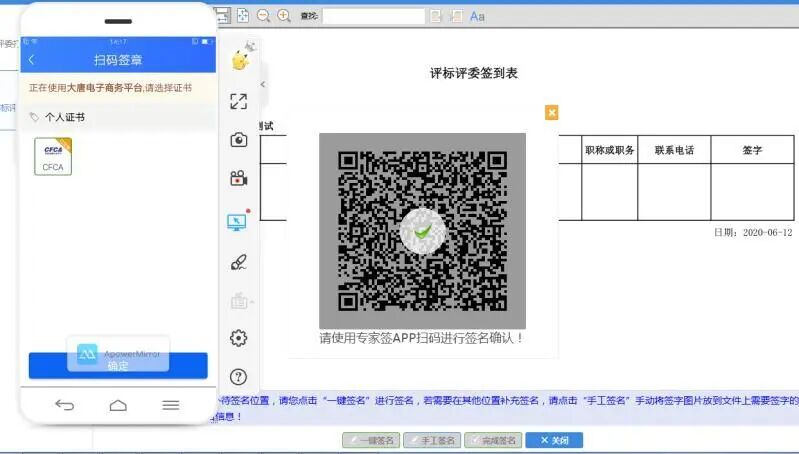Toggle the Aa match-case option
The height and width of the screenshot is (454, 799).
coord(477,16)
